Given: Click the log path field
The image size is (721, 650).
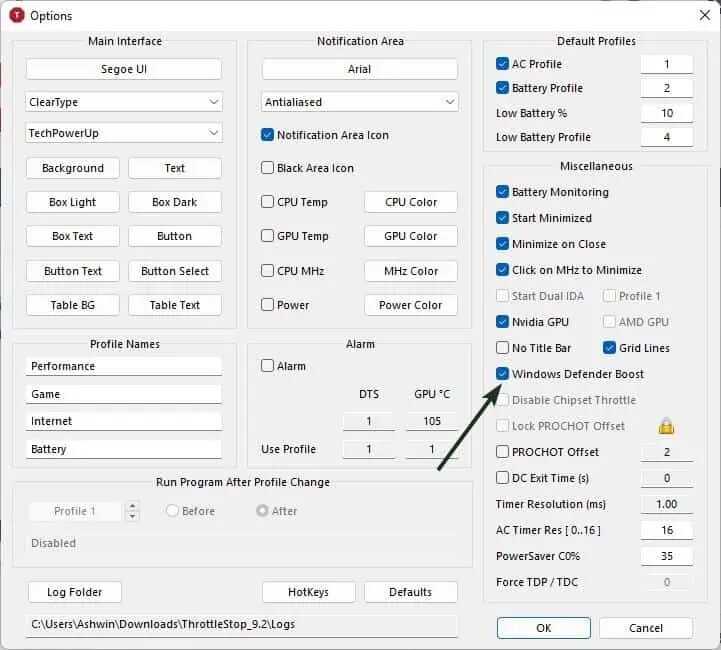Looking at the screenshot, I should click(242, 625).
